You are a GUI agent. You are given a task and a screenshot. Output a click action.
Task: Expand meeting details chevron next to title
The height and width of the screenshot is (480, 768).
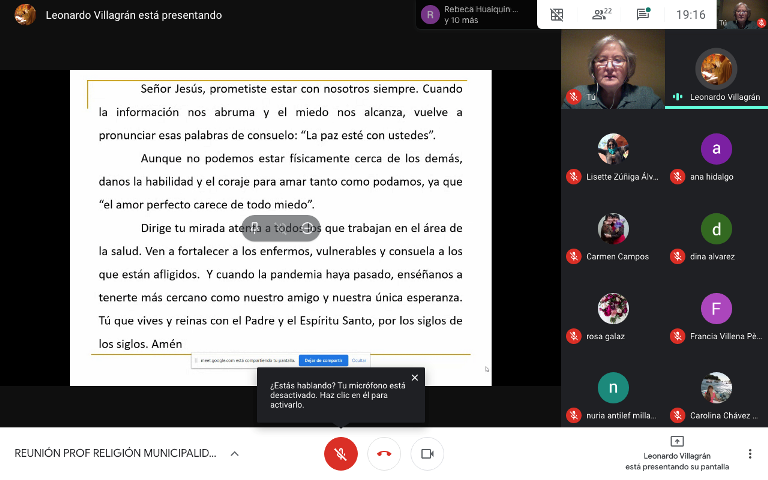pyautogui.click(x=235, y=454)
